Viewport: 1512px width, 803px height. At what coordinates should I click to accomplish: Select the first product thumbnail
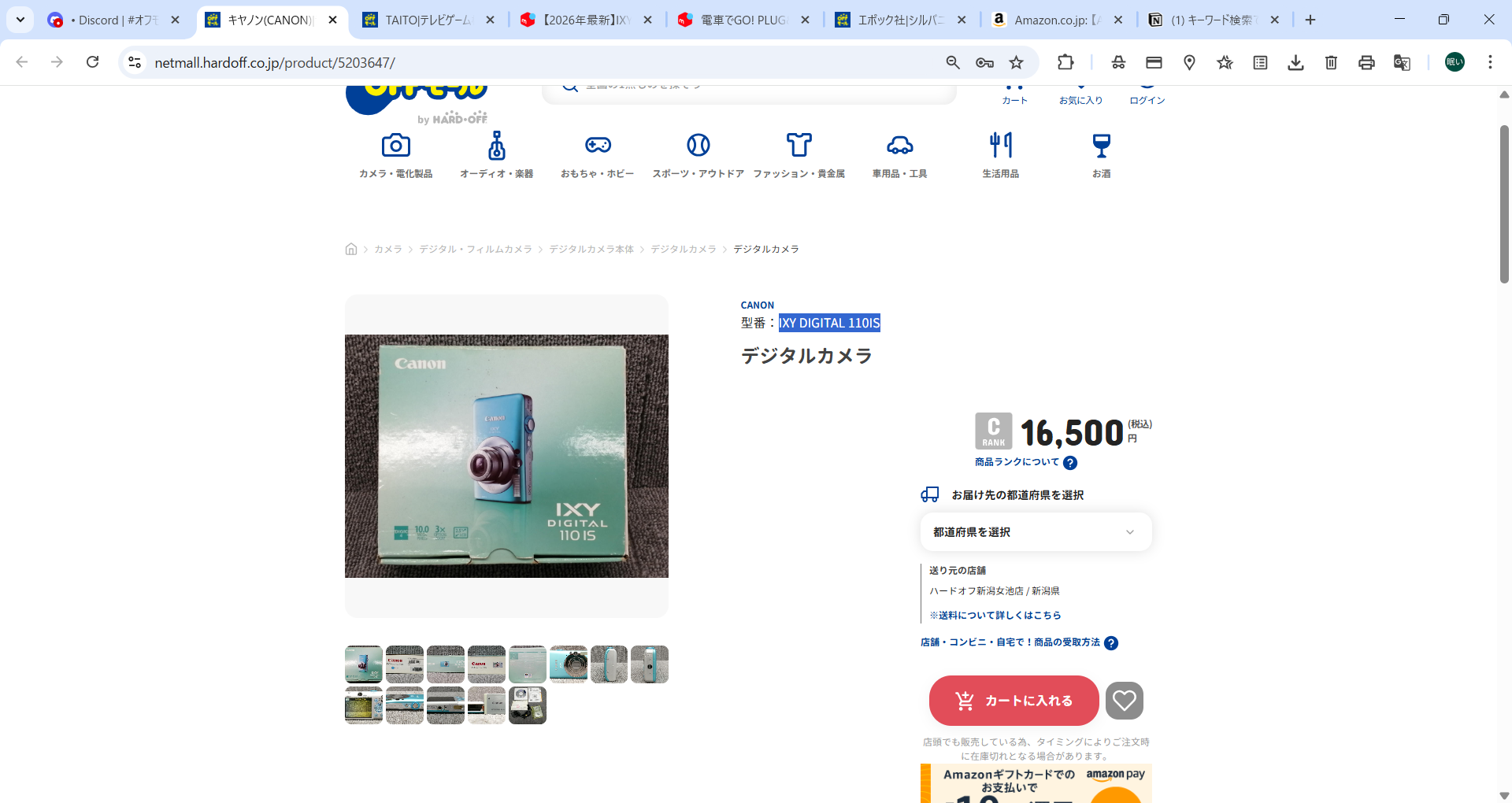[x=364, y=664]
